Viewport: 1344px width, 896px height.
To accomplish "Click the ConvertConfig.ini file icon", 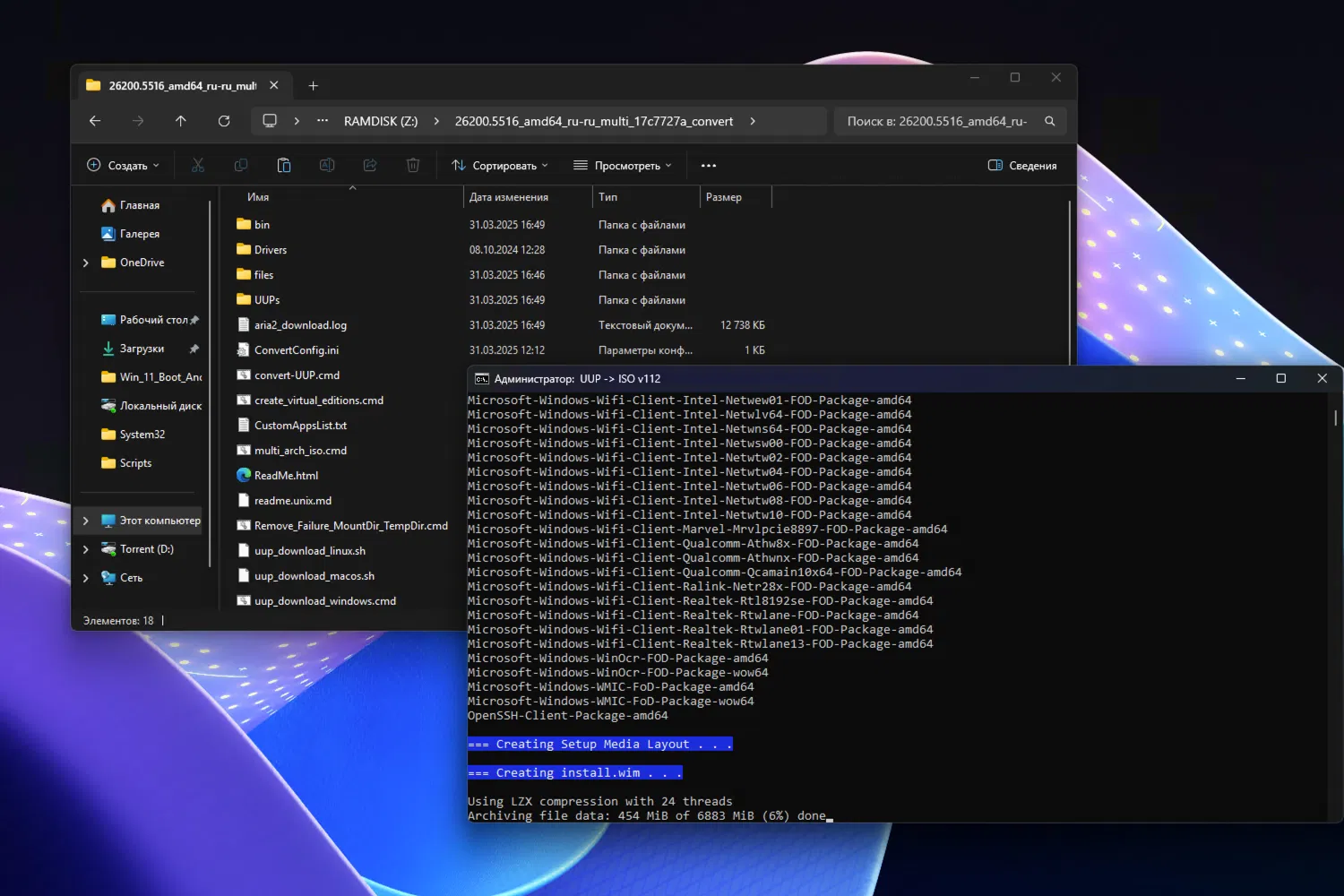I will tap(244, 349).
